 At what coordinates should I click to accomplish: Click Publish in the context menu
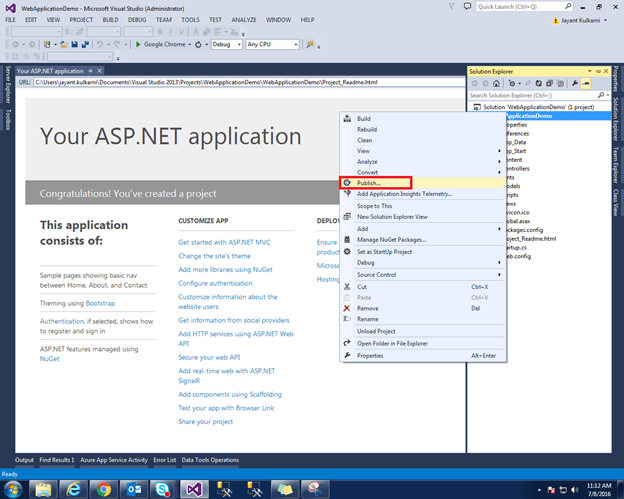(369, 183)
